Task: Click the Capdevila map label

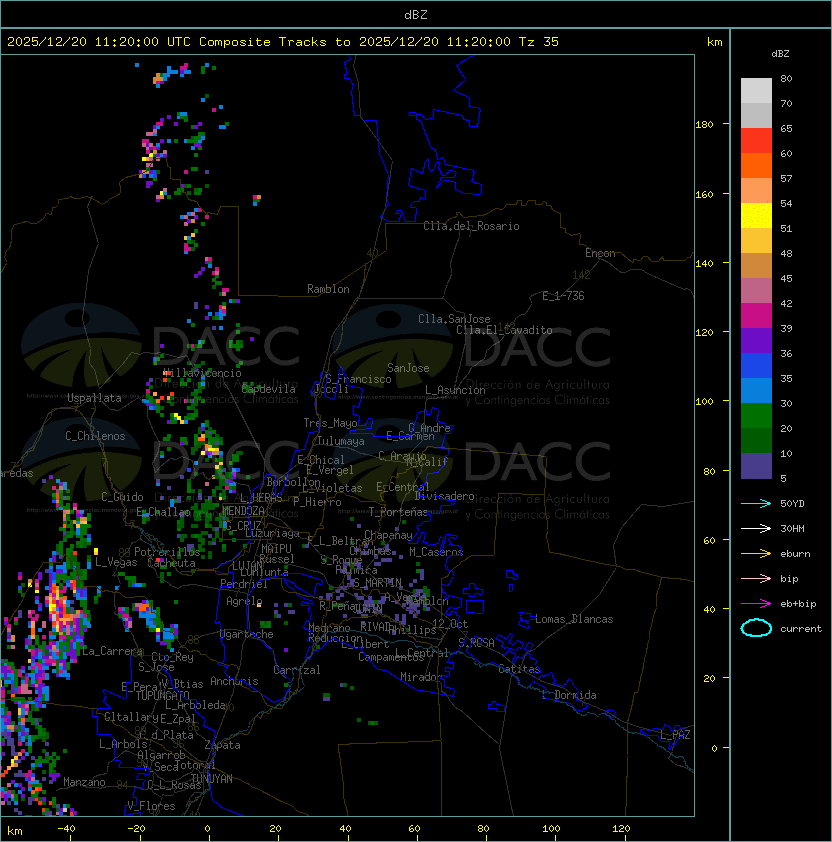Action: pos(269,389)
